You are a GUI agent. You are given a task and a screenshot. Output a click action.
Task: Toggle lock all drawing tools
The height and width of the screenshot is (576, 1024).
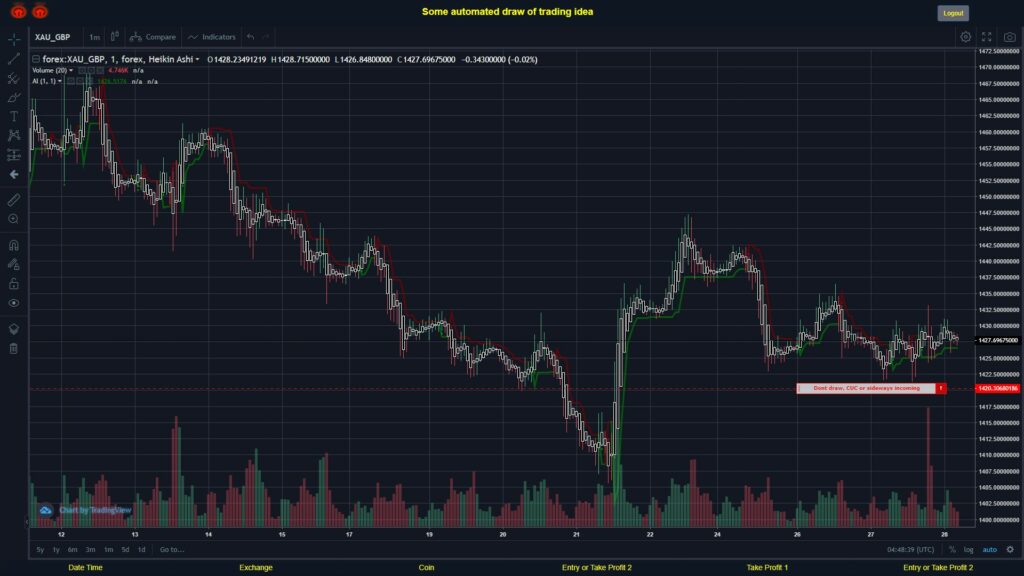[14, 283]
